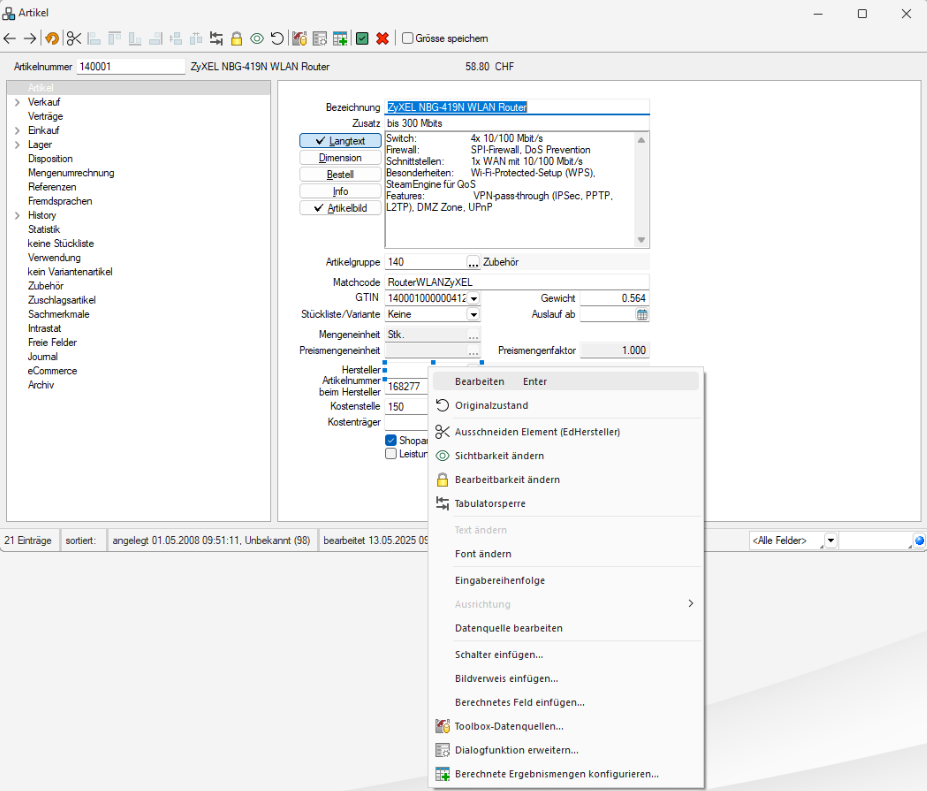Click the align top edges toolbar icon
Viewport: 927px width, 791px height.
click(x=114, y=38)
